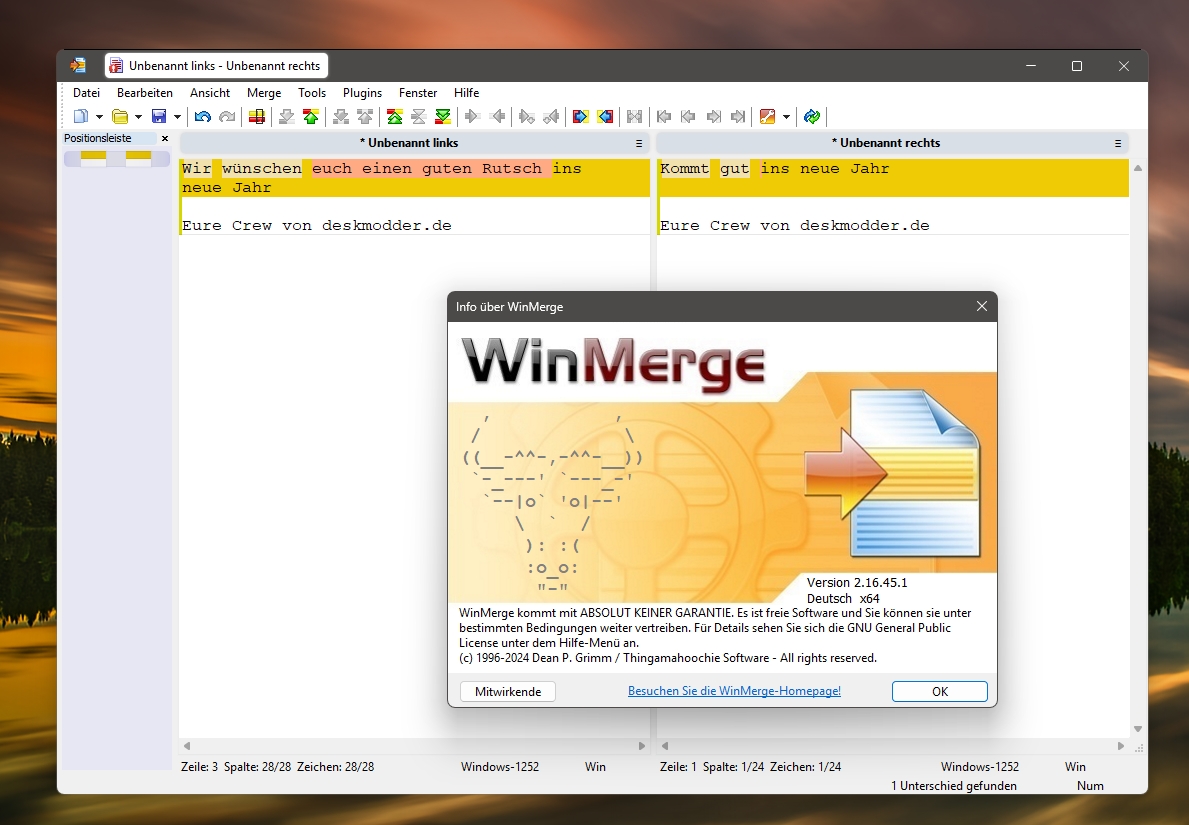The height and width of the screenshot is (825, 1189).
Task: Click 'Besuchen Sie die WinMerge-Homepage!' link
Action: [734, 691]
